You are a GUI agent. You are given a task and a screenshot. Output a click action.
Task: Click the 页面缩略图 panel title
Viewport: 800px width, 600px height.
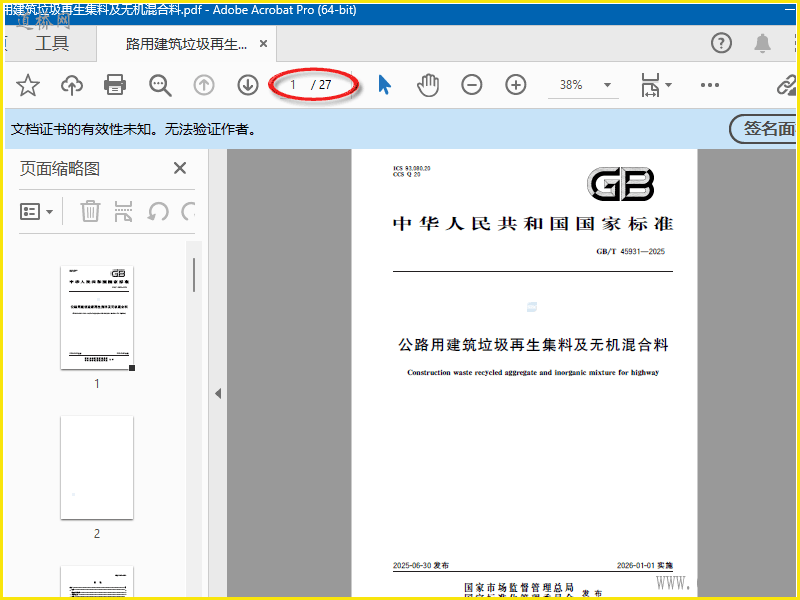click(60, 168)
